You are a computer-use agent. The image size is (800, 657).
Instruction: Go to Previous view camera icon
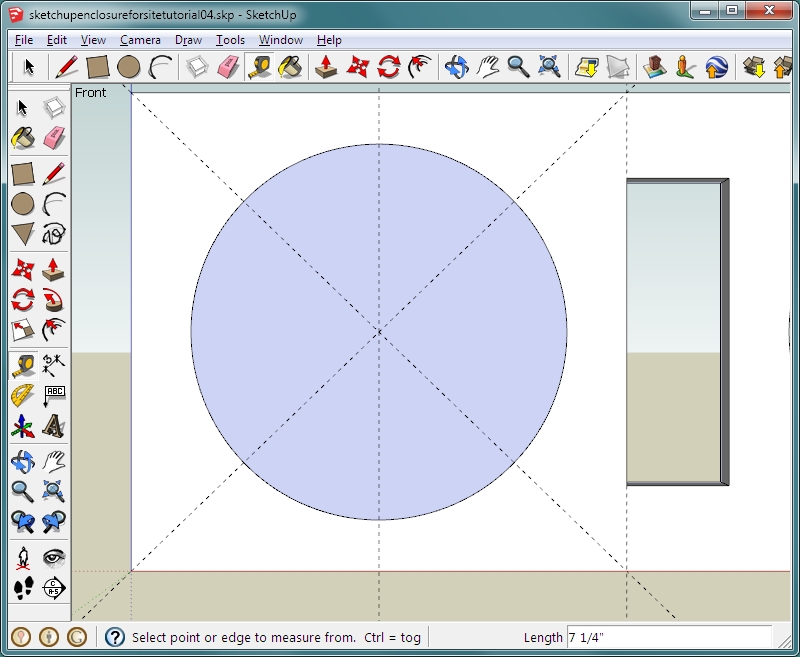[23, 522]
